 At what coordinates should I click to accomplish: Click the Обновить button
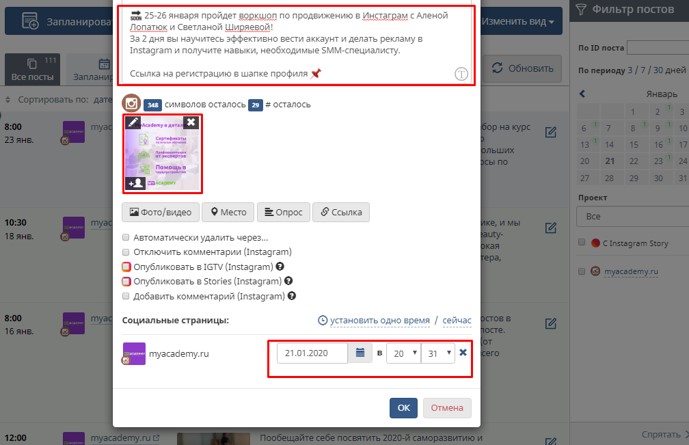522,68
